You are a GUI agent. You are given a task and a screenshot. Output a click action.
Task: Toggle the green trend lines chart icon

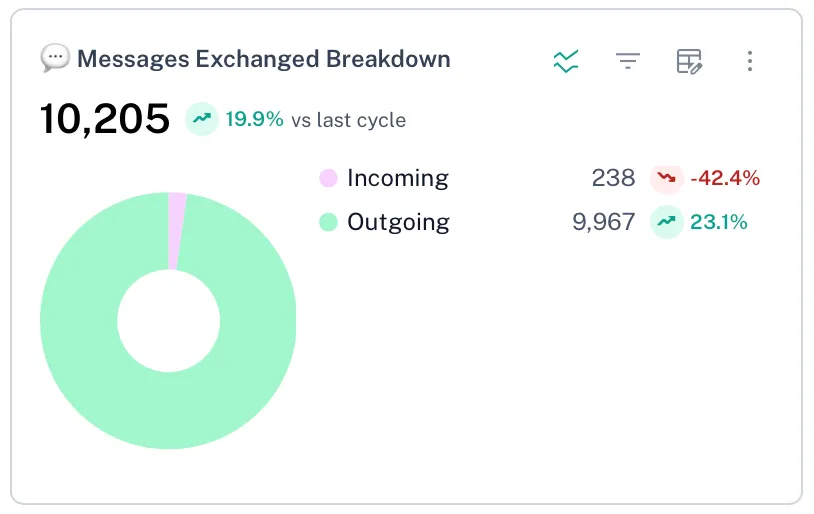(x=566, y=61)
